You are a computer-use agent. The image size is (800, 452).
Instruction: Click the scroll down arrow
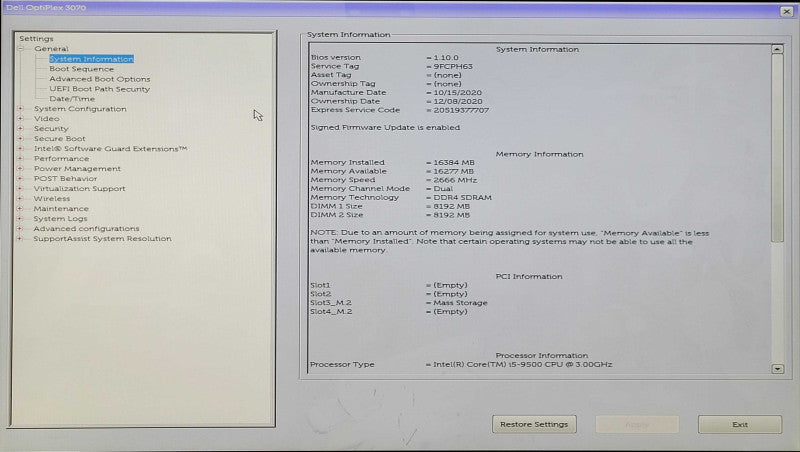coord(777,368)
